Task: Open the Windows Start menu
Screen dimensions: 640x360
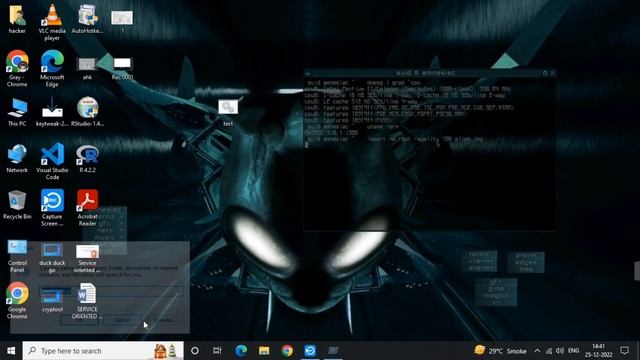Action: 11,351
